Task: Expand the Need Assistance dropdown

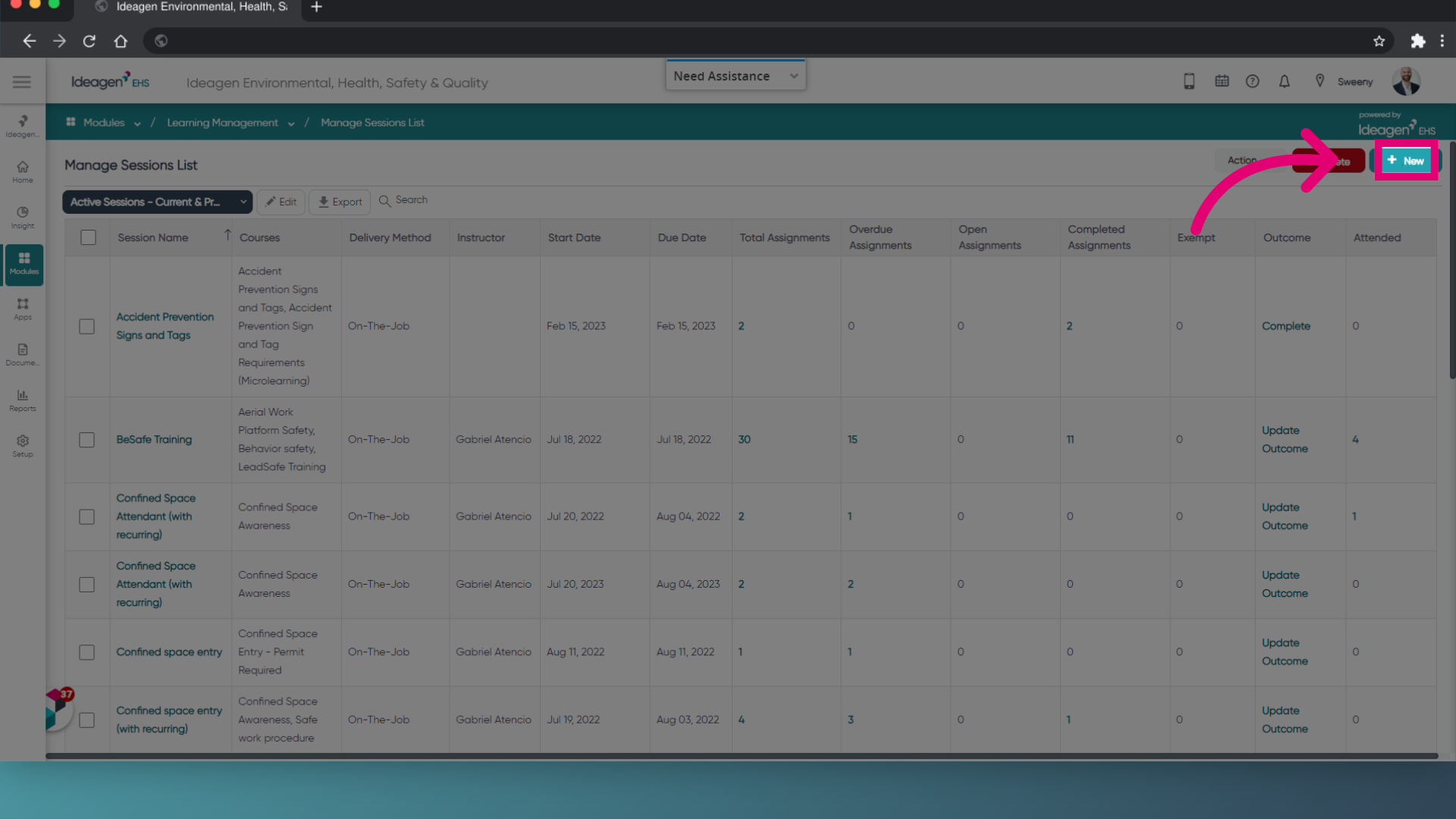Action: click(736, 76)
